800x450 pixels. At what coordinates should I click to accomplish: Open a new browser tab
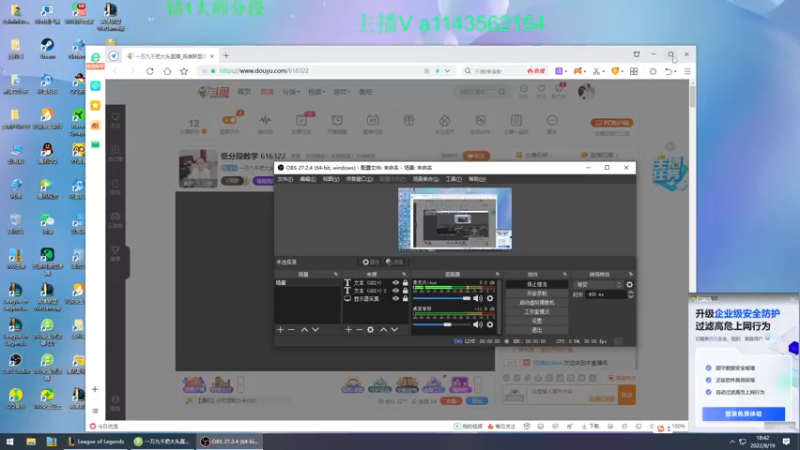[x=226, y=56]
